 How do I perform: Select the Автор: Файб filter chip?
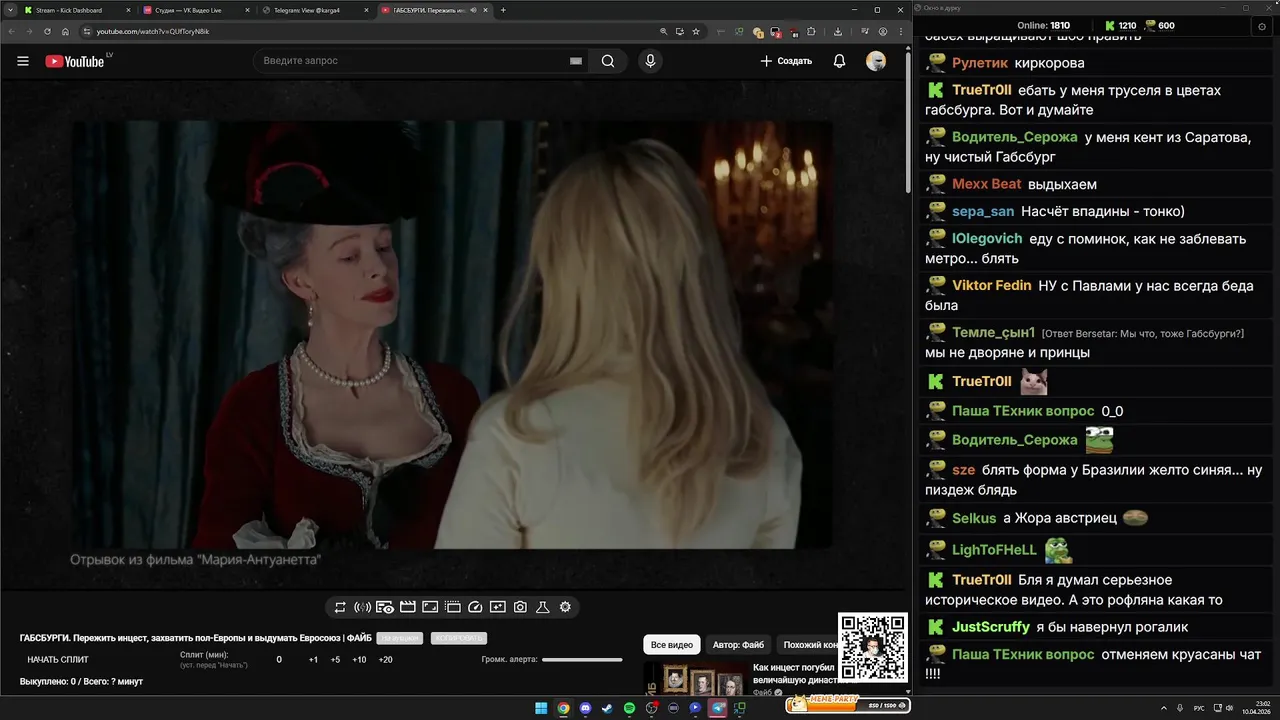(738, 645)
